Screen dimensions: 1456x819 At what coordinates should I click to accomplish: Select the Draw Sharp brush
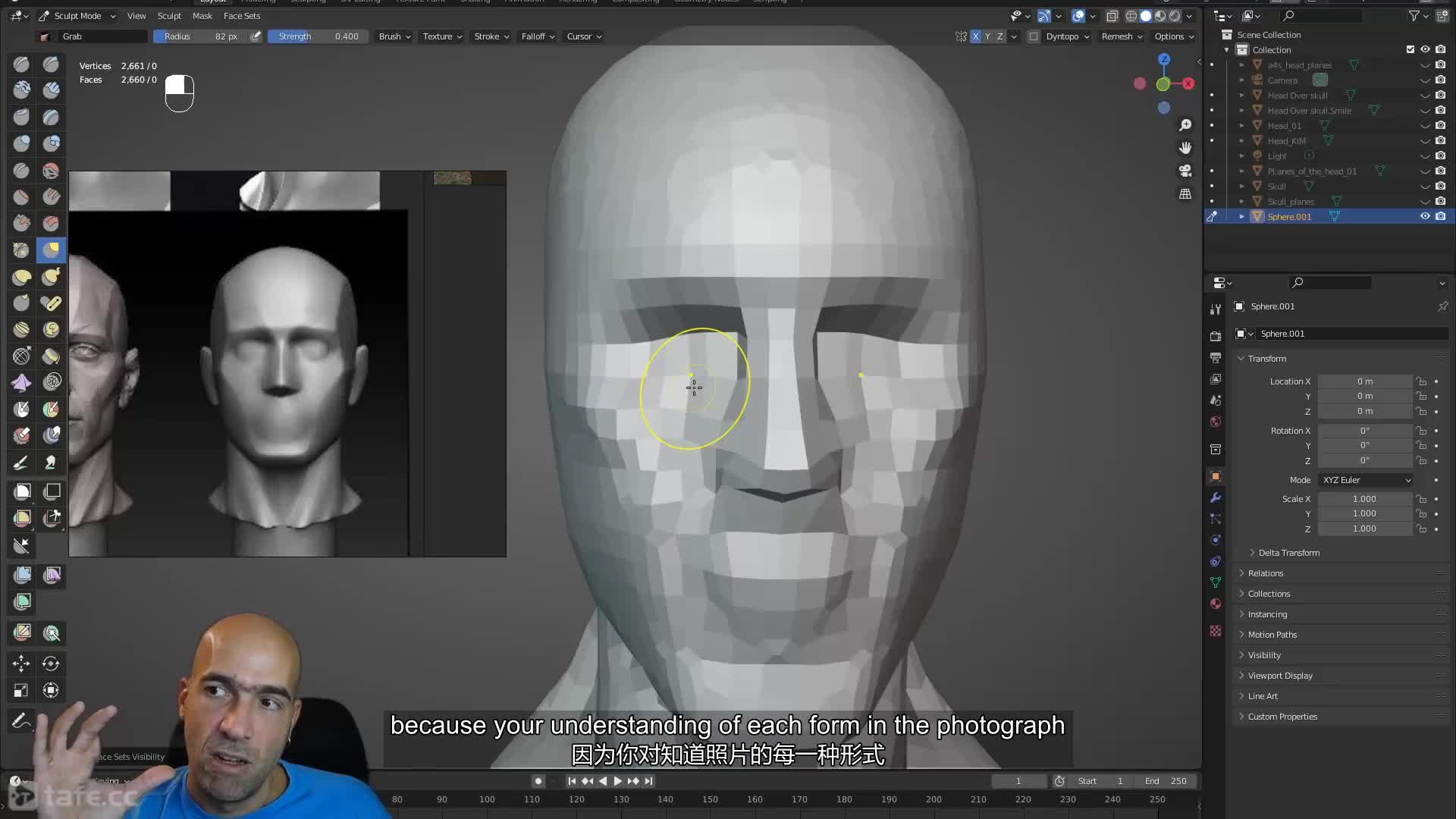[x=51, y=64]
